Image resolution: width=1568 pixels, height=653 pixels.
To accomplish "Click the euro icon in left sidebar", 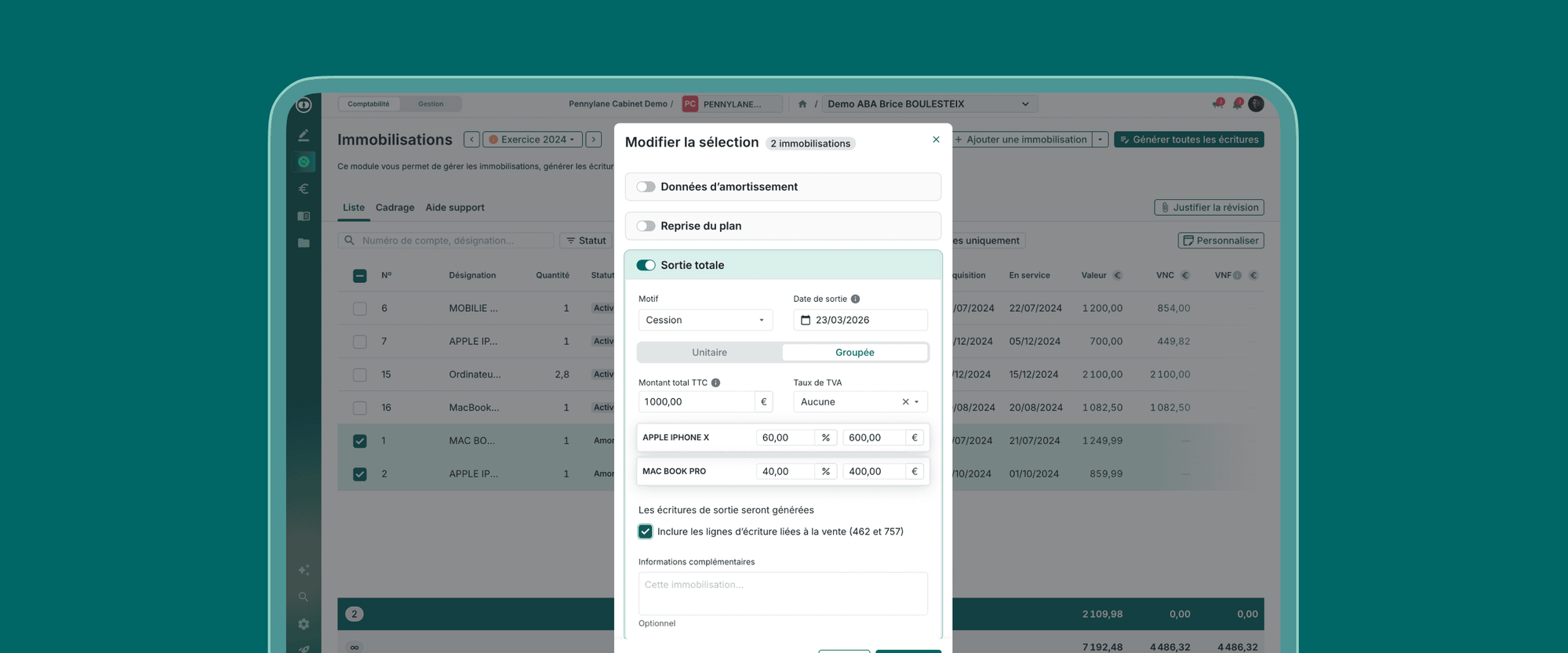I will pos(304,189).
